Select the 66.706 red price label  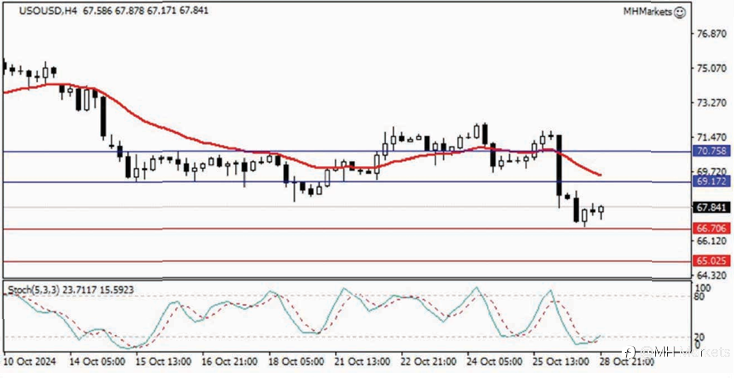pyautogui.click(x=712, y=229)
